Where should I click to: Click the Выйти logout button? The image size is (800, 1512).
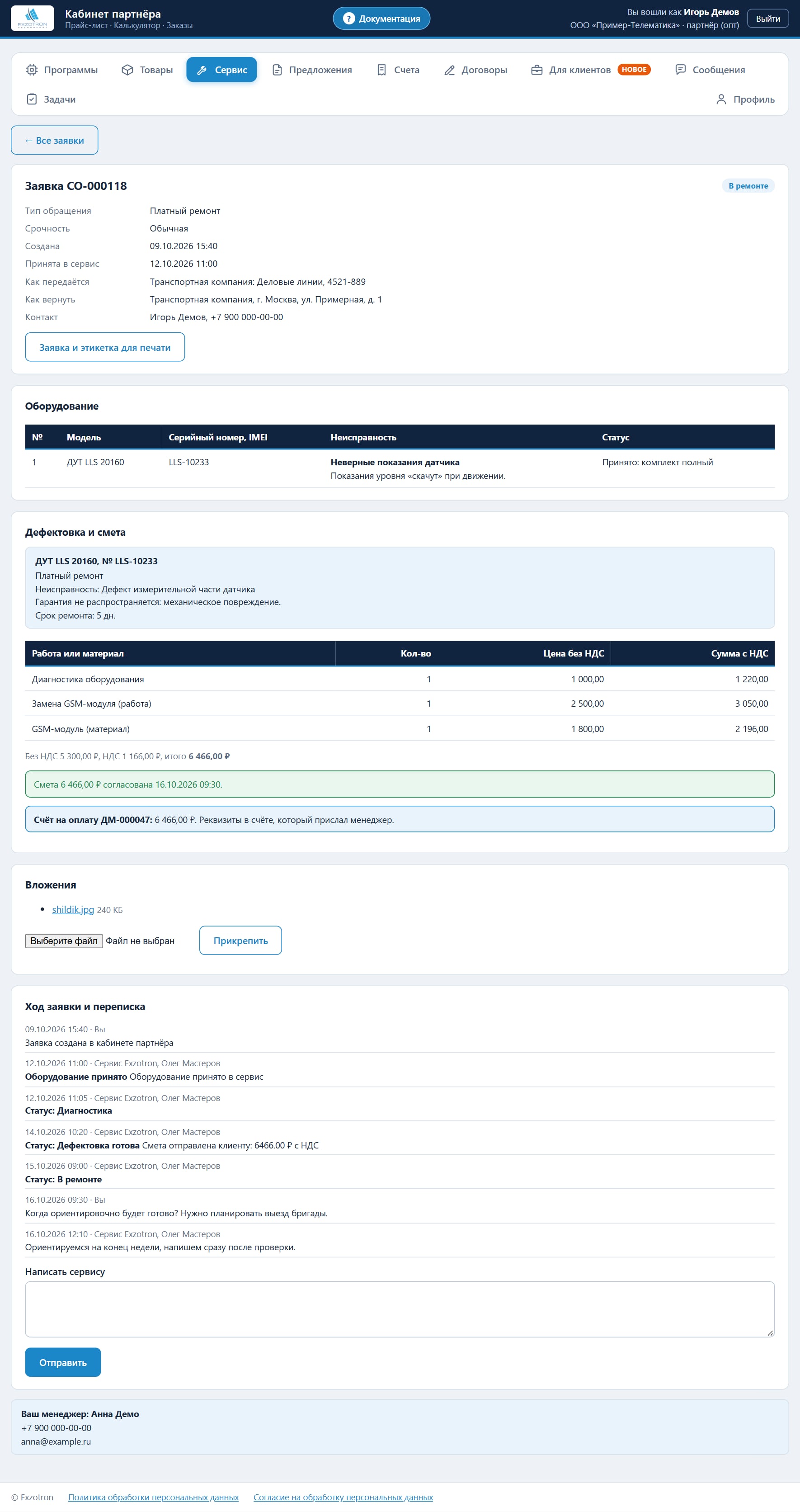coord(768,19)
